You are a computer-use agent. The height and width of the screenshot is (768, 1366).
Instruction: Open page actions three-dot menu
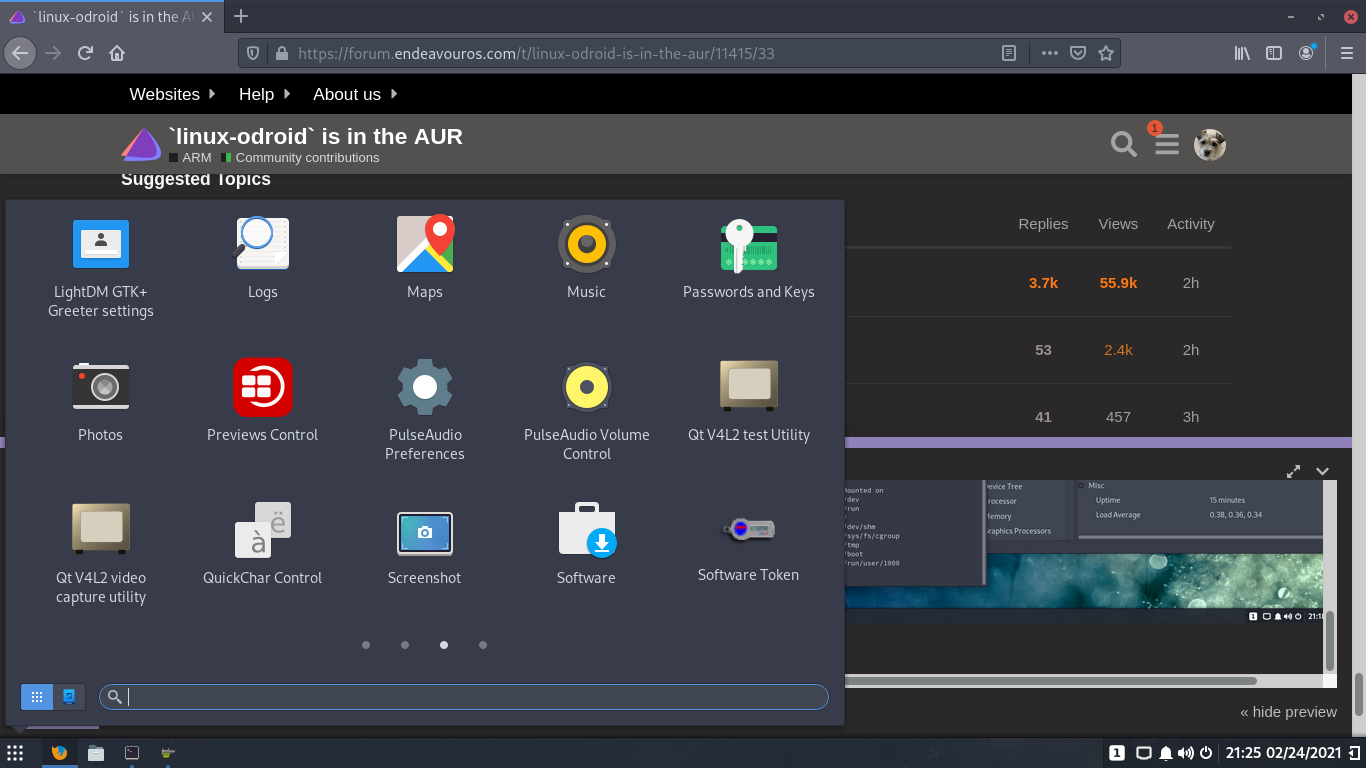pos(1049,53)
